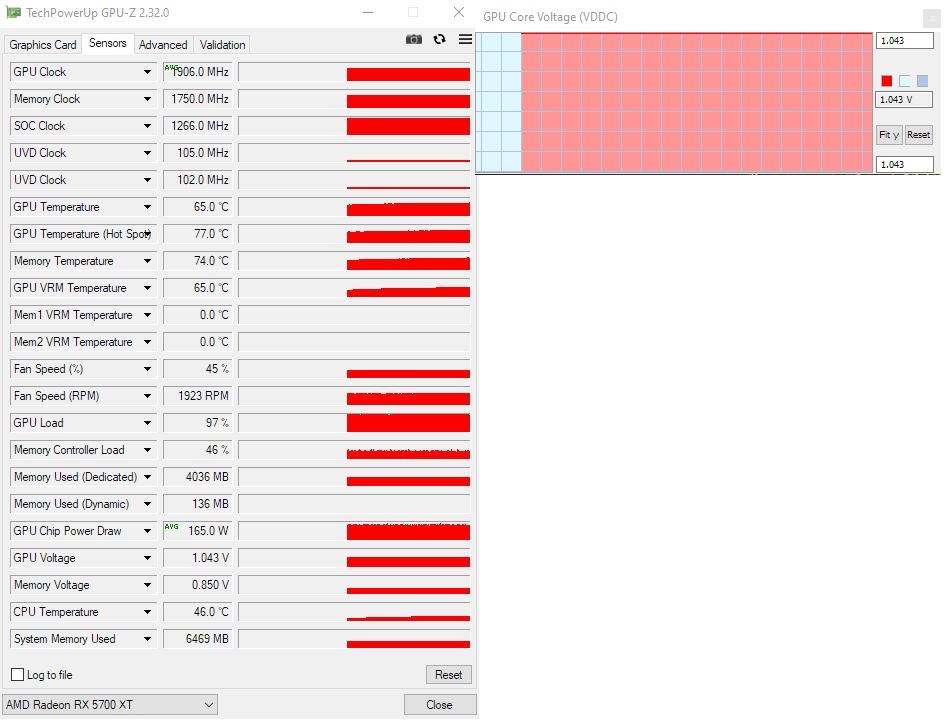Click the System Memory Used value 6469 MB
Image resolution: width=950 pixels, height=725 pixels.
pyautogui.click(x=198, y=639)
